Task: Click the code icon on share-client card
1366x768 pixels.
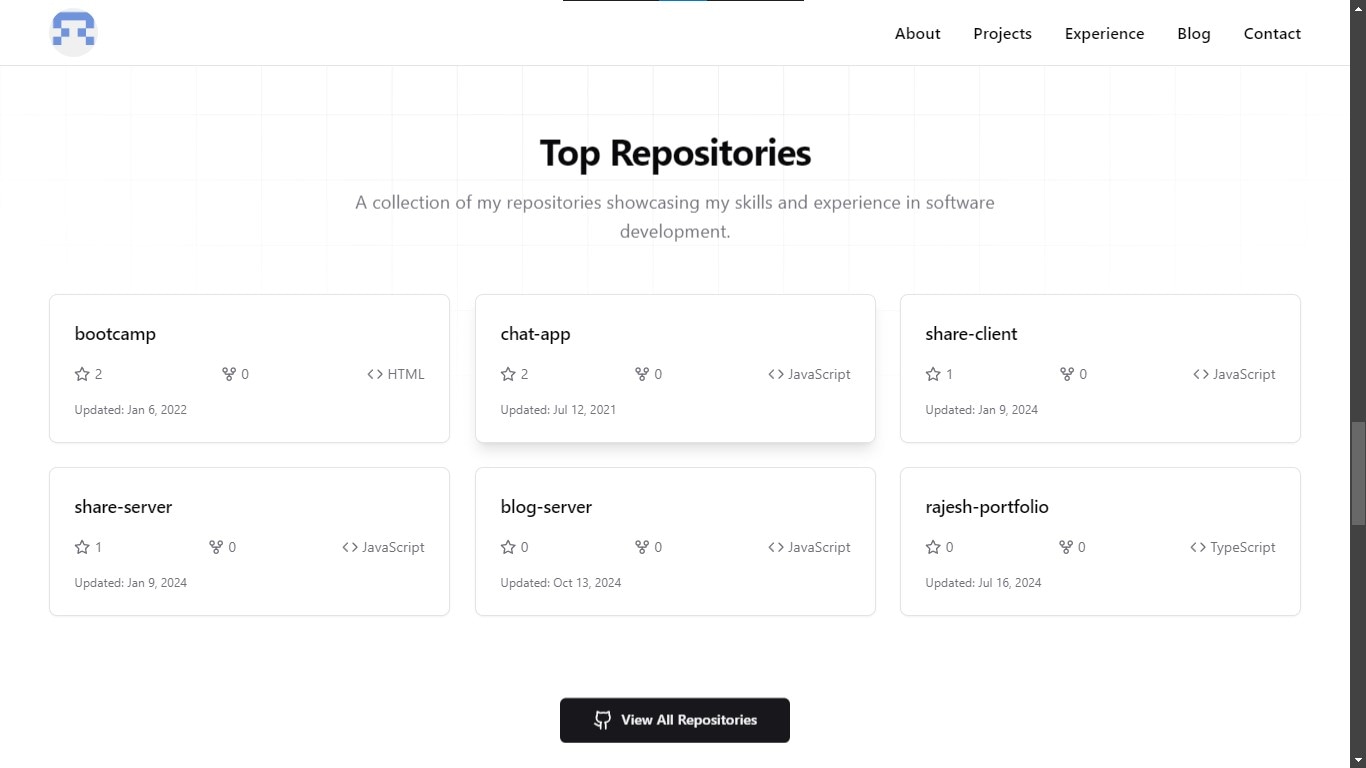Action: (1201, 374)
